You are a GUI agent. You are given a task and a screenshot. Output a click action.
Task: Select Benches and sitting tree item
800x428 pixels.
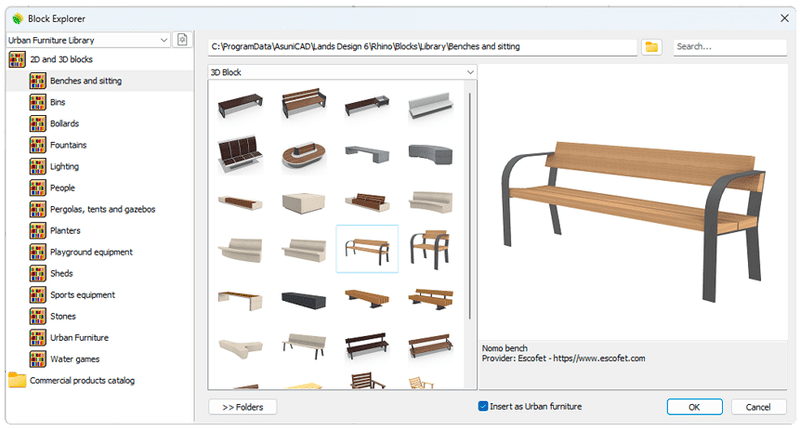coord(86,81)
